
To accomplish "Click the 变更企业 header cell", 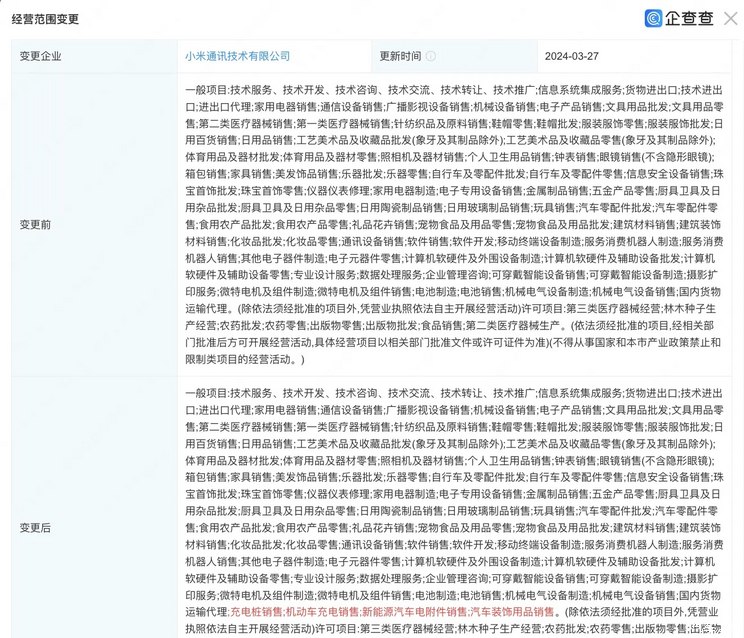I will (41, 56).
